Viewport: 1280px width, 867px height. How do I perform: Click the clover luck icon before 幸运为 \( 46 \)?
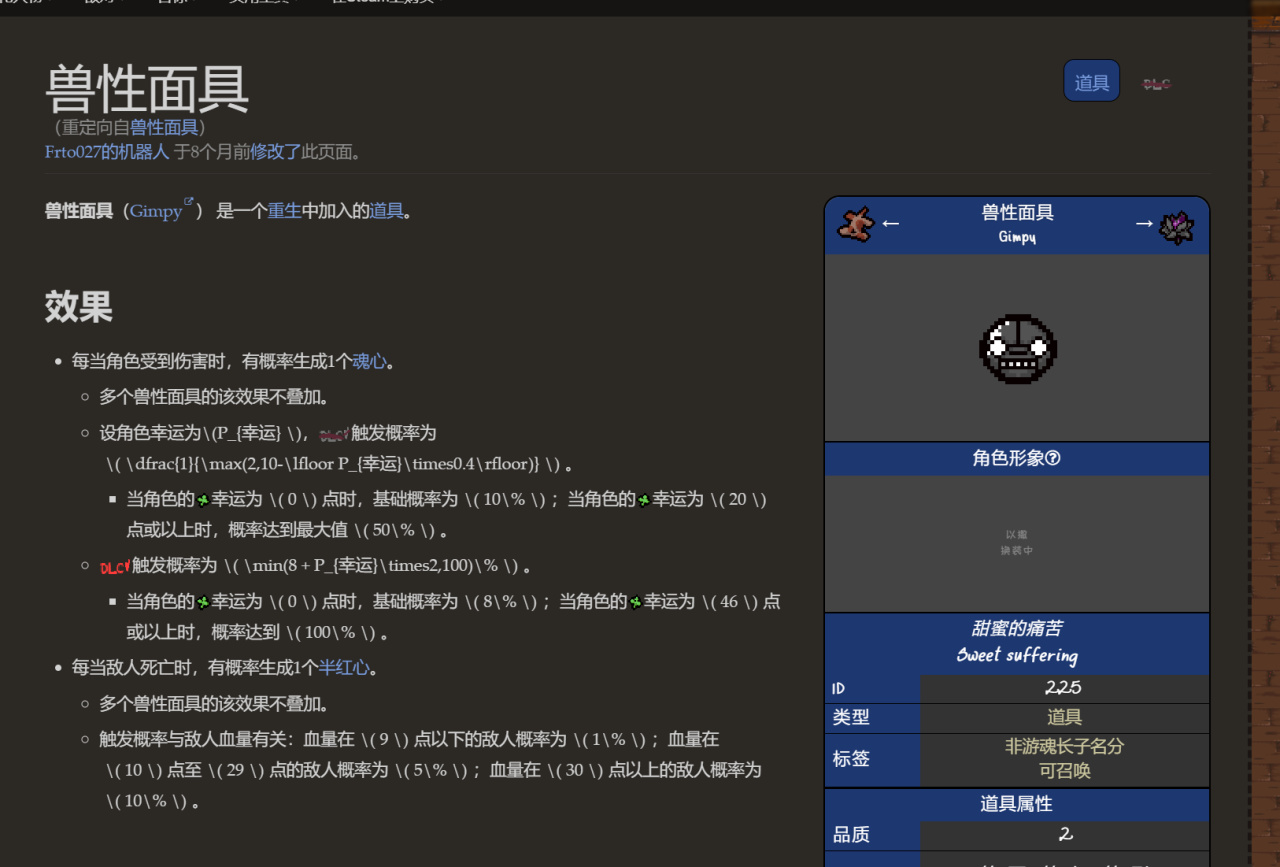tap(635, 603)
